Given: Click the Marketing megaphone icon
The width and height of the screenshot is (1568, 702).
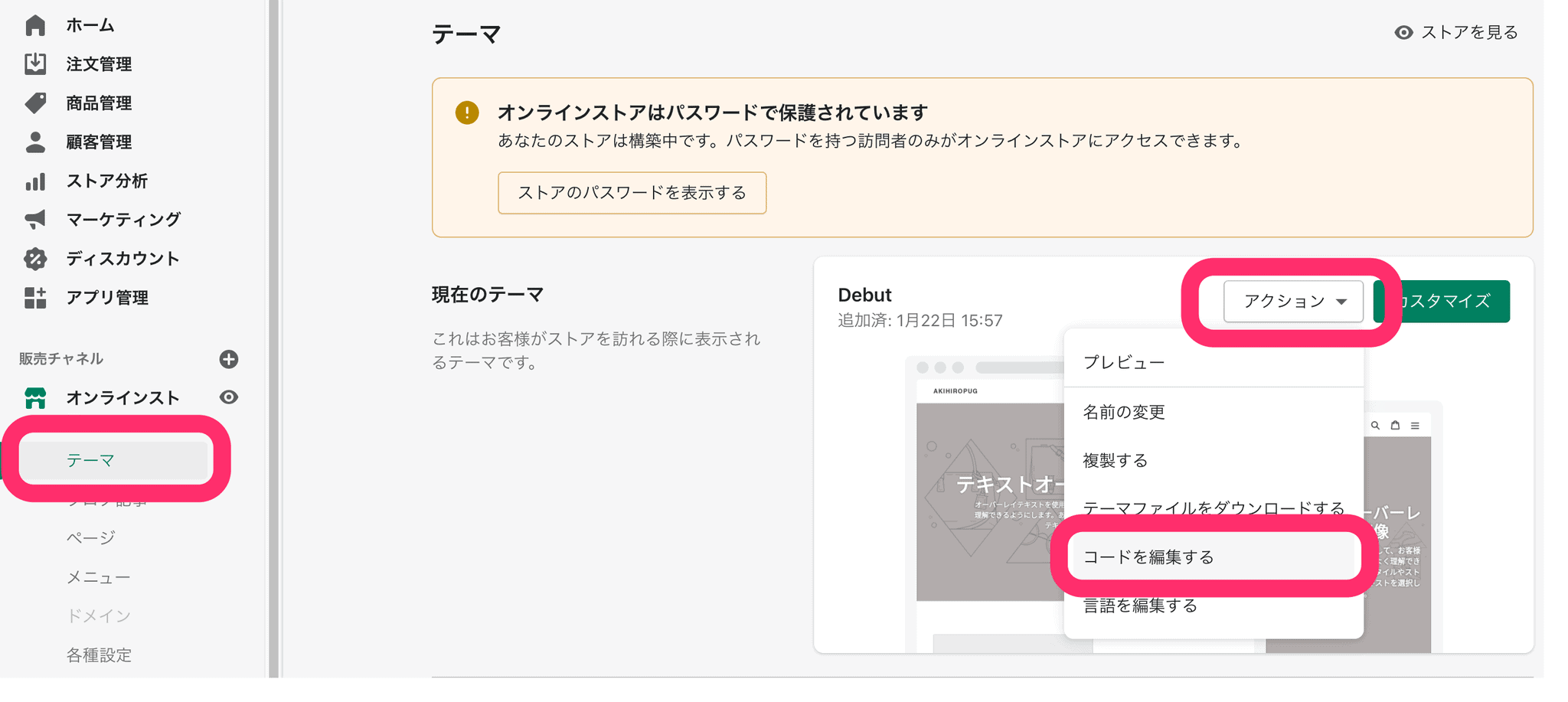Looking at the screenshot, I should [x=35, y=220].
